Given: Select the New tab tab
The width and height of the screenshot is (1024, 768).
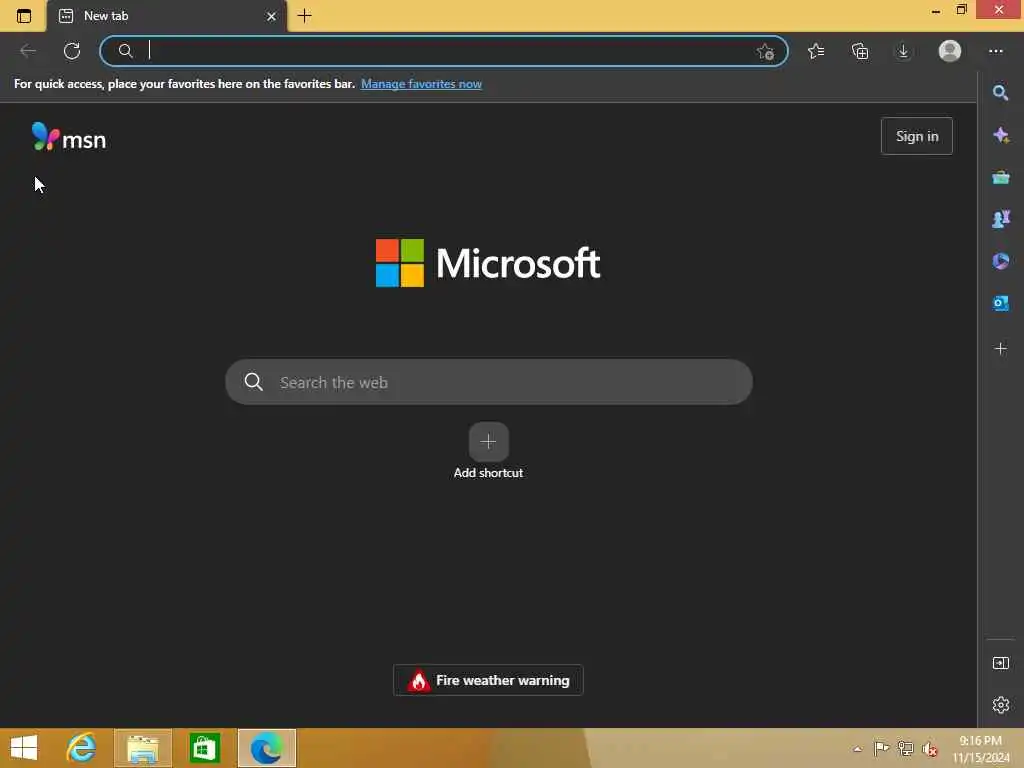Looking at the screenshot, I should 166,16.
